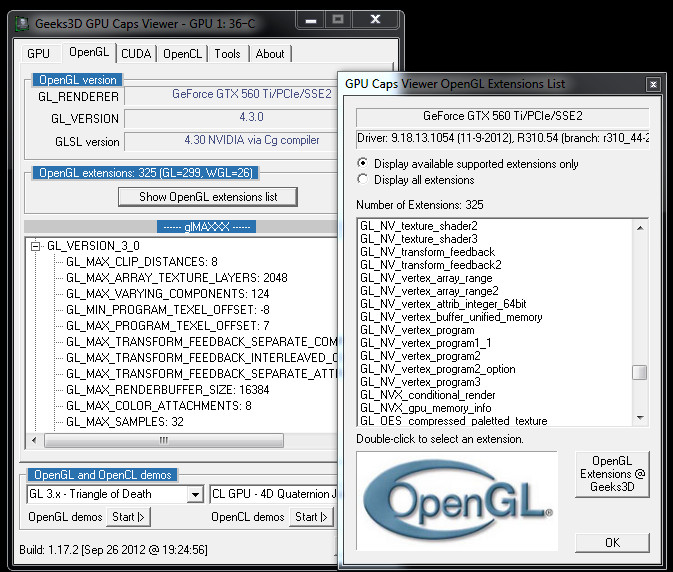This screenshot has width=673, height=572.
Task: Close the main GPU Caps Viewer window
Action: (376, 20)
